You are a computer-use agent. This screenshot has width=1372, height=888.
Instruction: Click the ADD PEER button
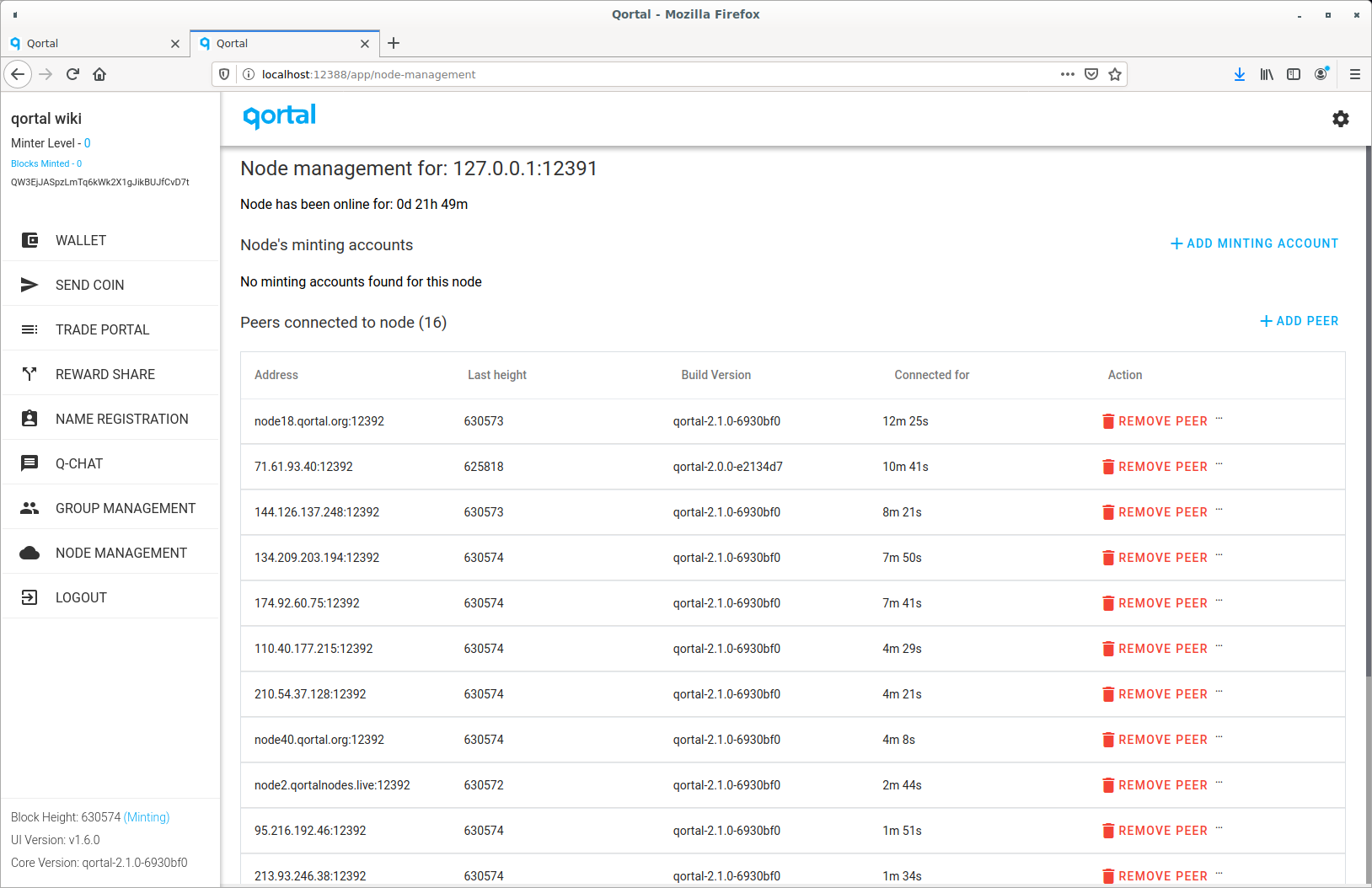tap(1299, 321)
